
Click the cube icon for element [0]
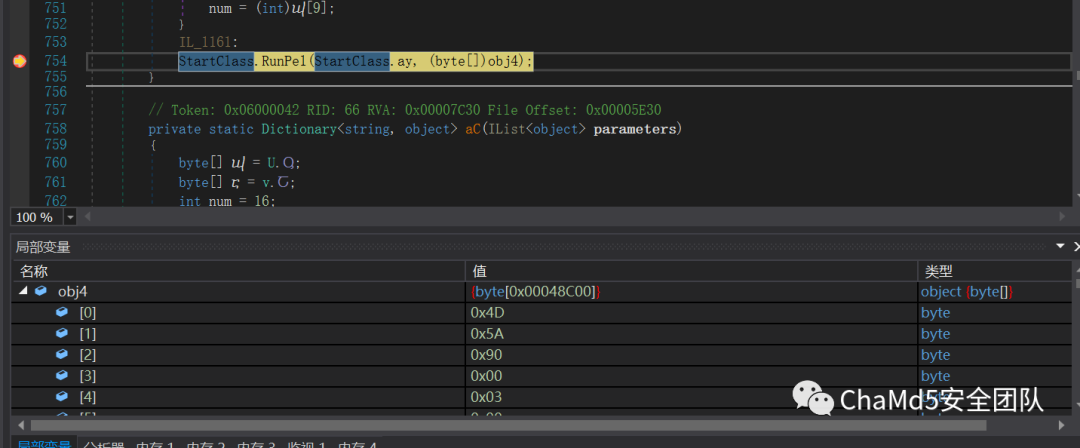(x=62, y=312)
